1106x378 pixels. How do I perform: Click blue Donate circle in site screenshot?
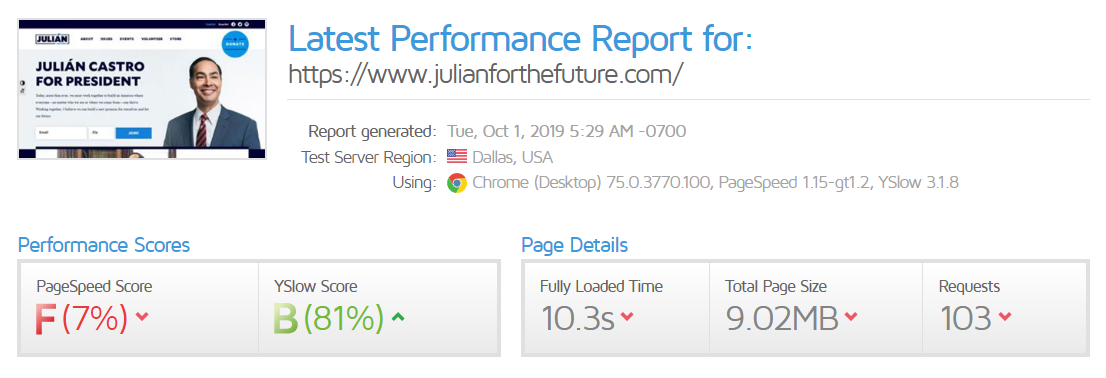[234, 44]
